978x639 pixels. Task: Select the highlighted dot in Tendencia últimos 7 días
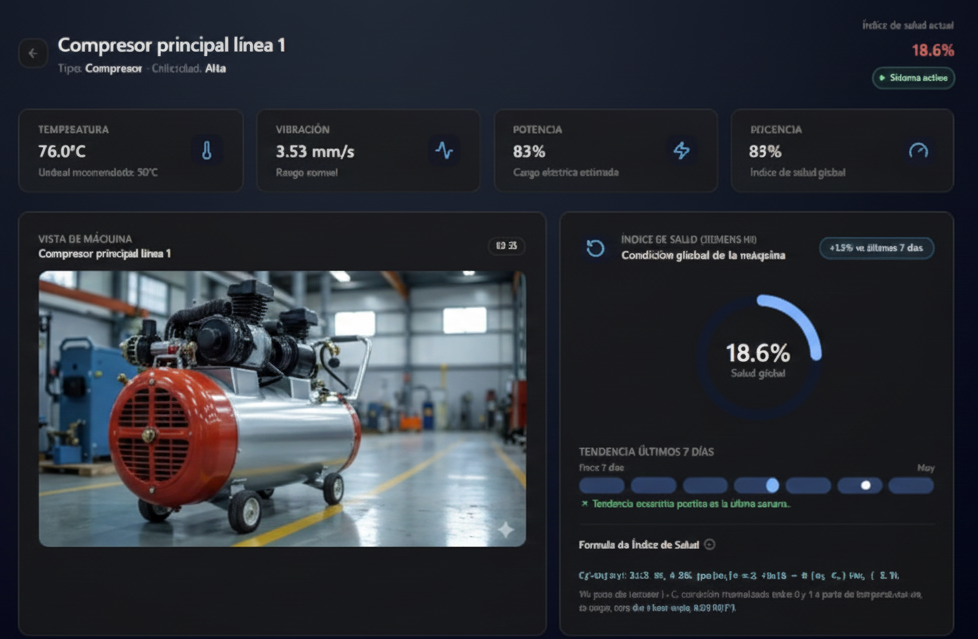pos(863,484)
